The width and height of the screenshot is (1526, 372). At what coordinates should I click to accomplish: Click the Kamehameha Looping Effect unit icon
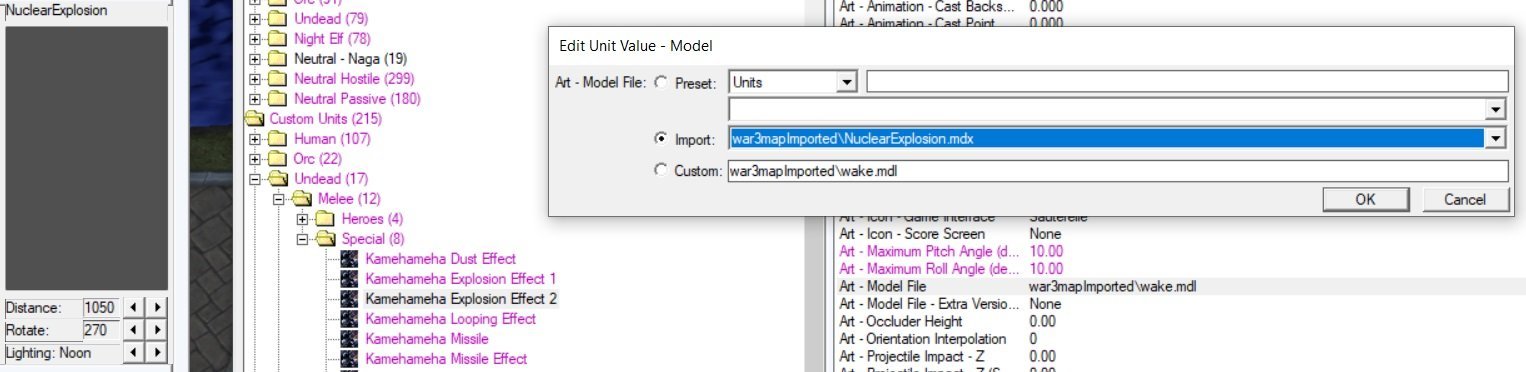[x=350, y=319]
